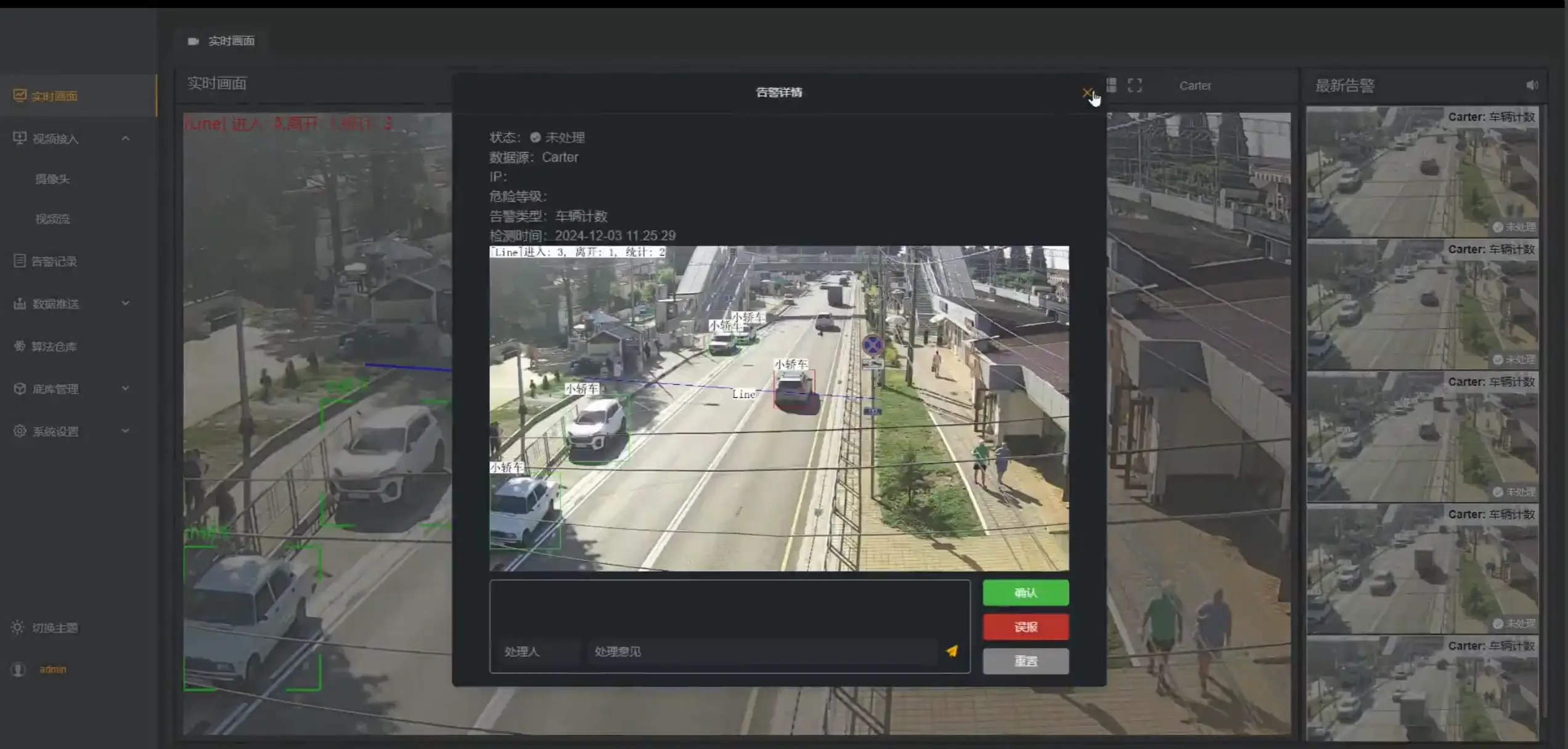Click the admin user avatar icon
This screenshot has width=1568, height=749.
(x=18, y=670)
